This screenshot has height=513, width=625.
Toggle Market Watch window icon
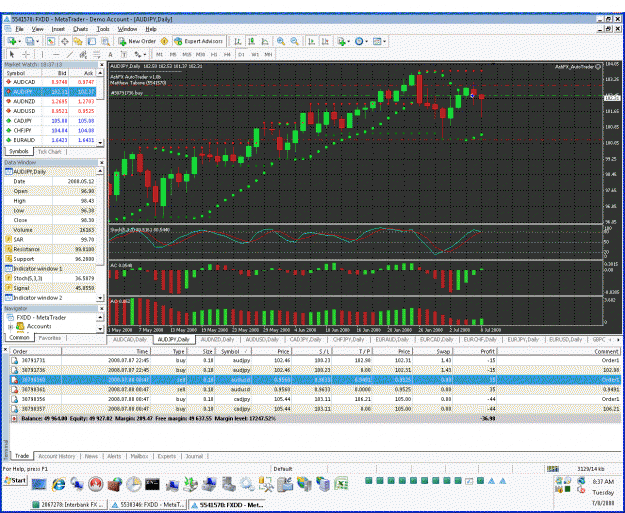point(51,41)
